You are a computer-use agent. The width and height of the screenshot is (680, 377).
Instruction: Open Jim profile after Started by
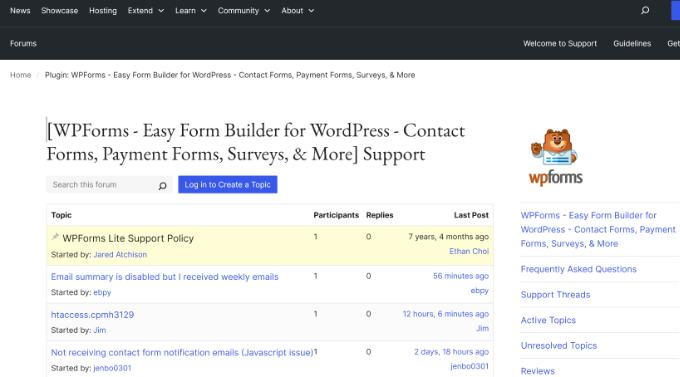[100, 330]
